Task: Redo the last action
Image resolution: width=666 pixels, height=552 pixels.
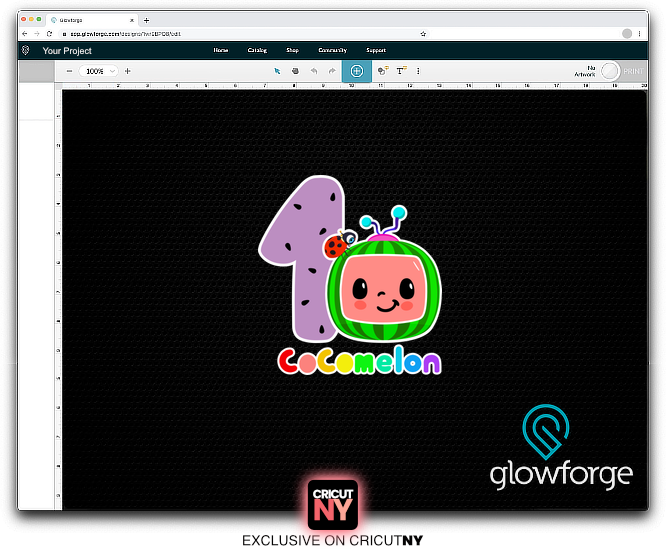Action: pyautogui.click(x=332, y=71)
